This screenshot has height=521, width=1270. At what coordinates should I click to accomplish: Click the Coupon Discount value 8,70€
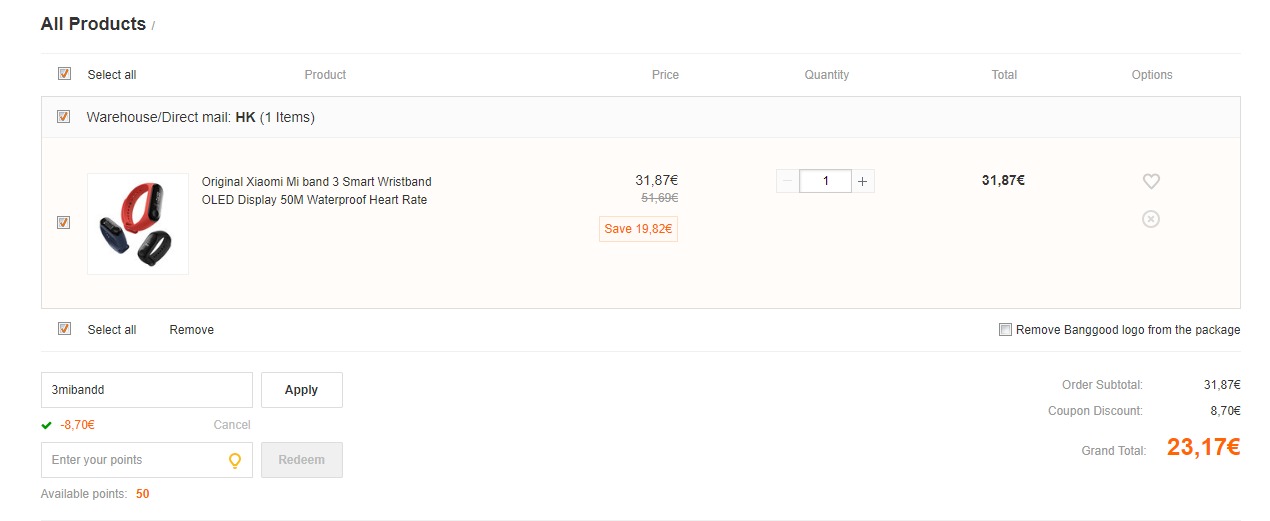tap(1225, 411)
